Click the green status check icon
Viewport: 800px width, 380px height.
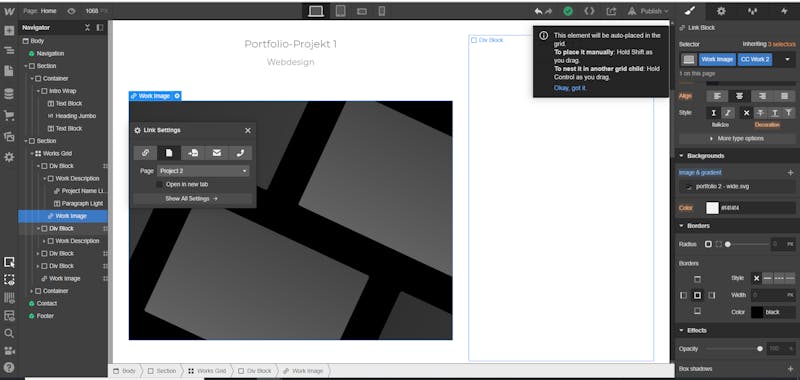pyautogui.click(x=568, y=11)
